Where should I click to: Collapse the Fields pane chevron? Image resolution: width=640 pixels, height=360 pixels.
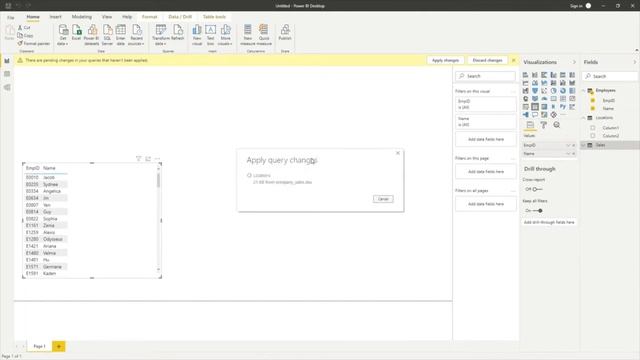[635, 62]
